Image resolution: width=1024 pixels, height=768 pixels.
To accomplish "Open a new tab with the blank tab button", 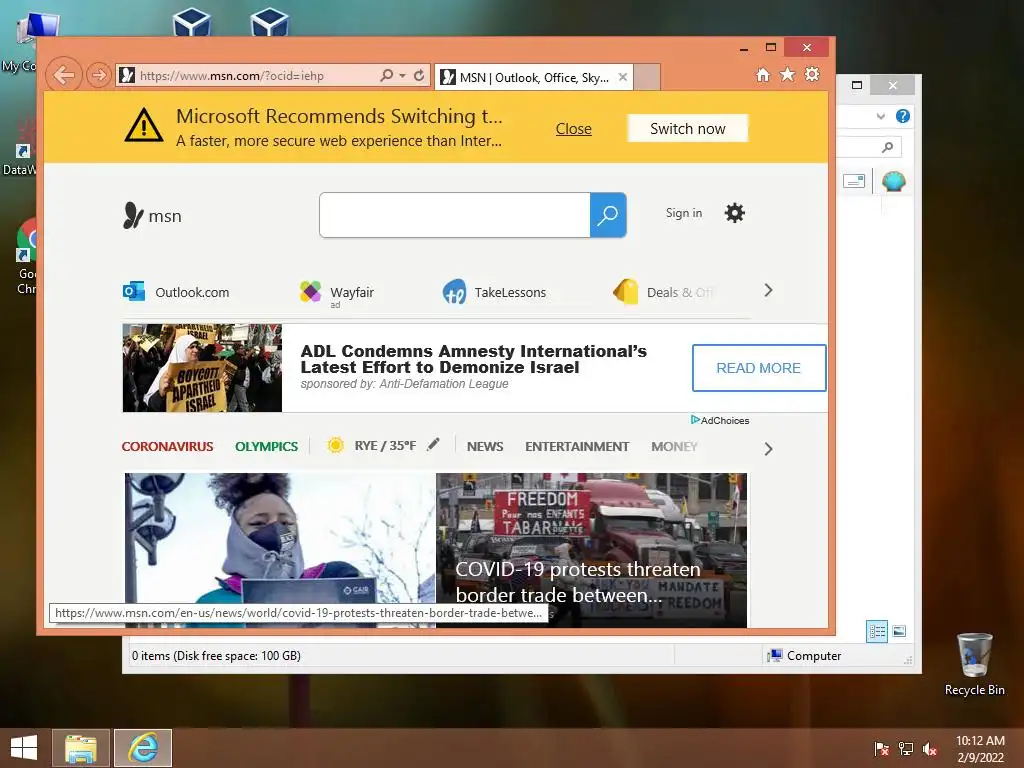I will click(x=647, y=77).
